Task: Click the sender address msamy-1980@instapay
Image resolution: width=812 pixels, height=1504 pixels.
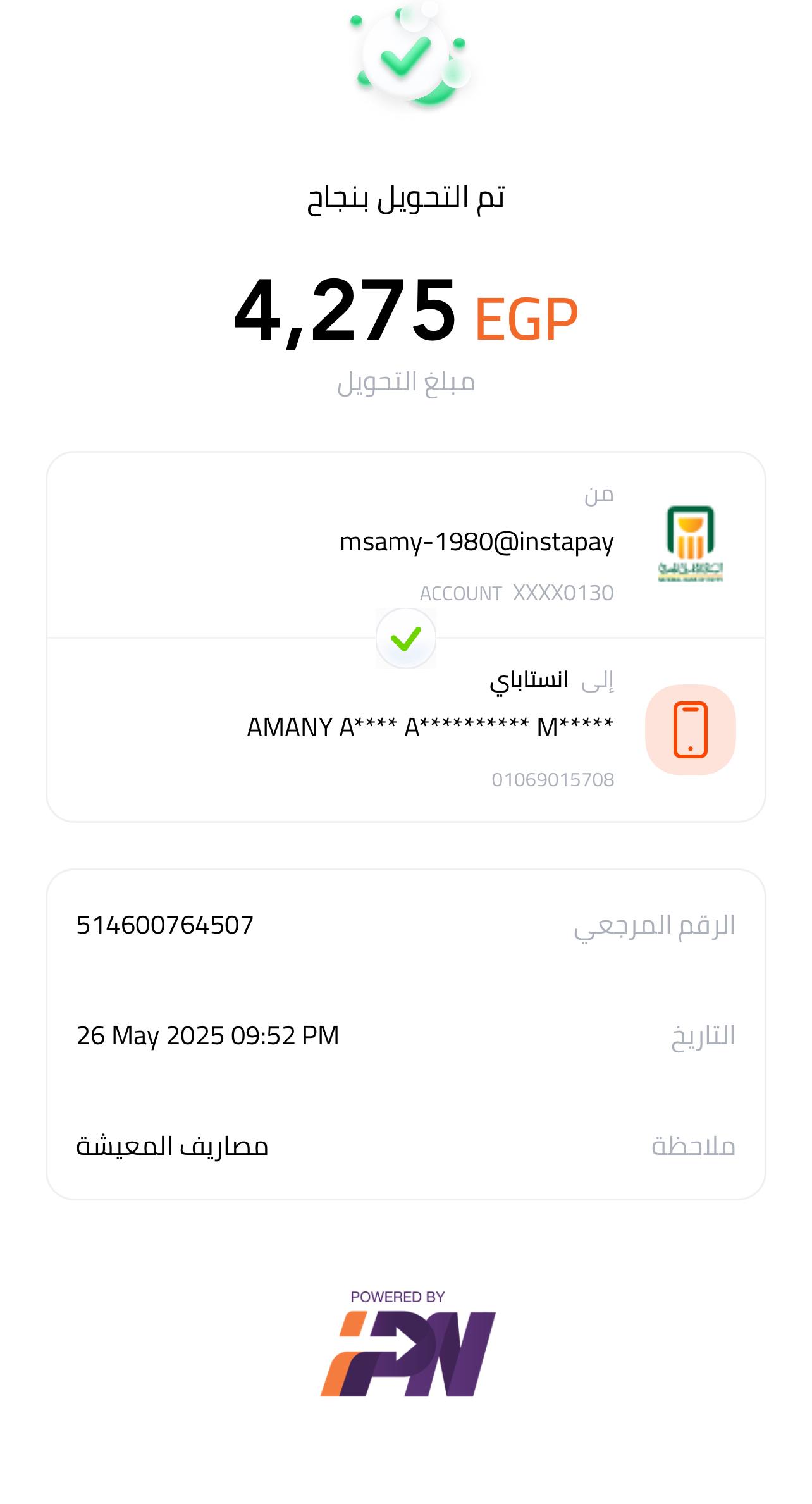Action: pyautogui.click(x=477, y=542)
